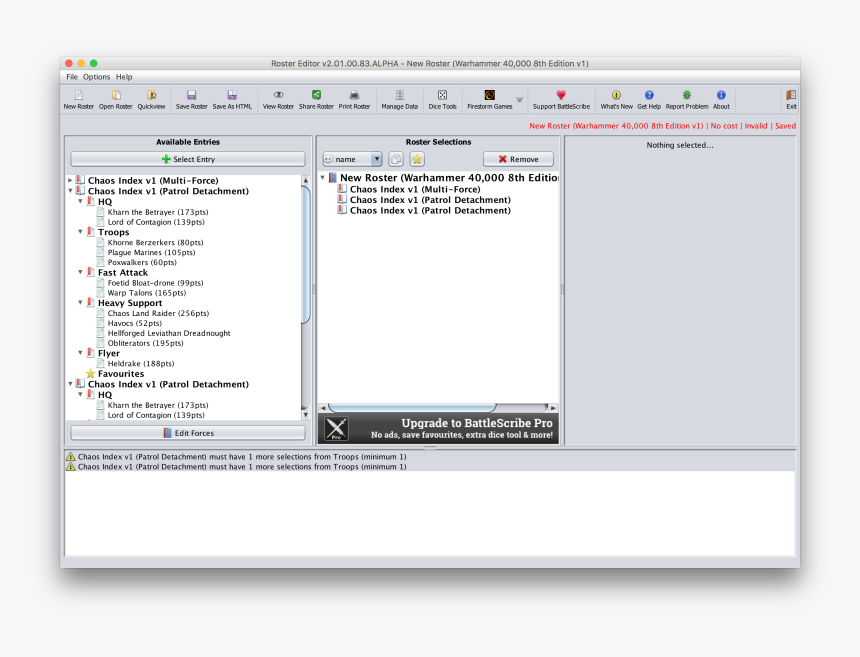Image resolution: width=860 pixels, height=657 pixels.
Task: Click the Available Entries vertical scrollbar
Action: pos(306,255)
